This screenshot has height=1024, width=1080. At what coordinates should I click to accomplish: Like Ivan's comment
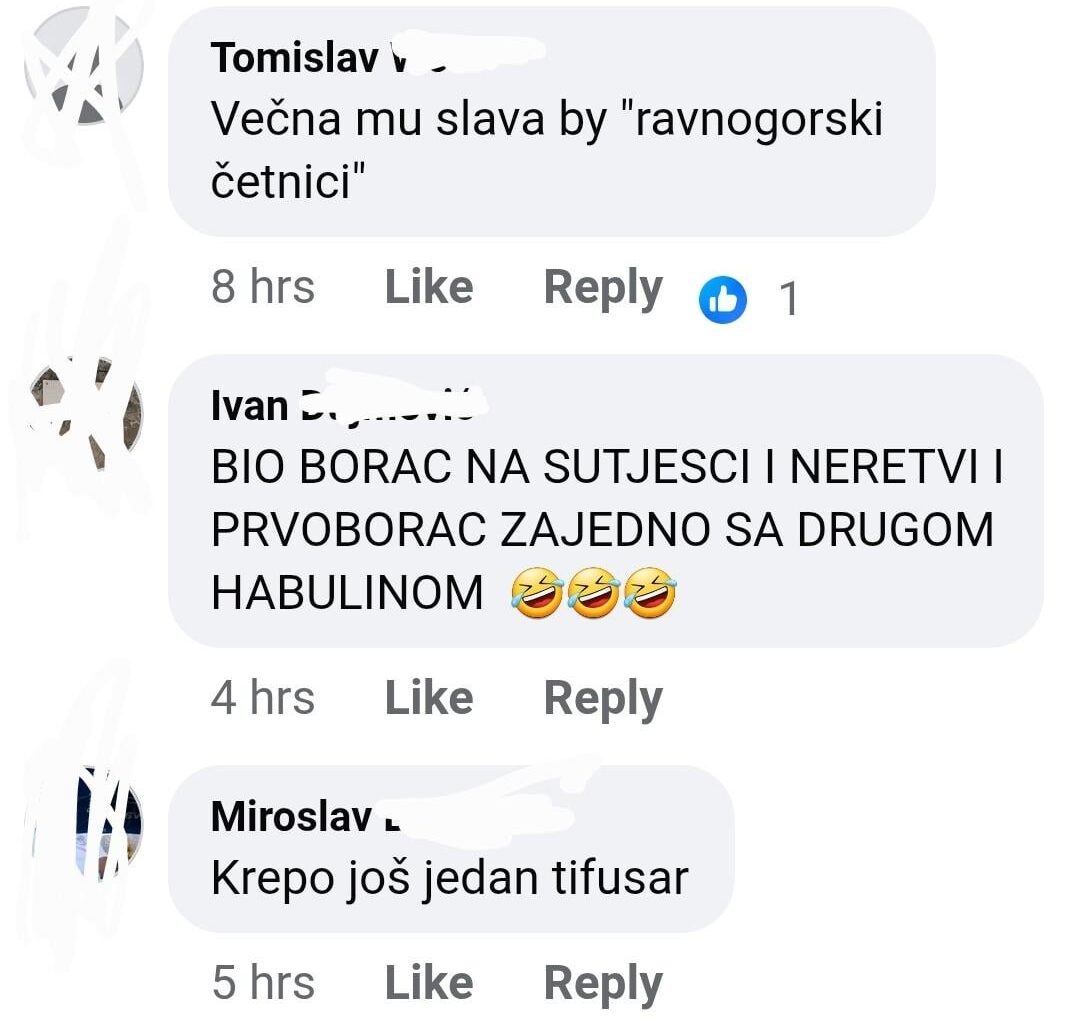428,698
